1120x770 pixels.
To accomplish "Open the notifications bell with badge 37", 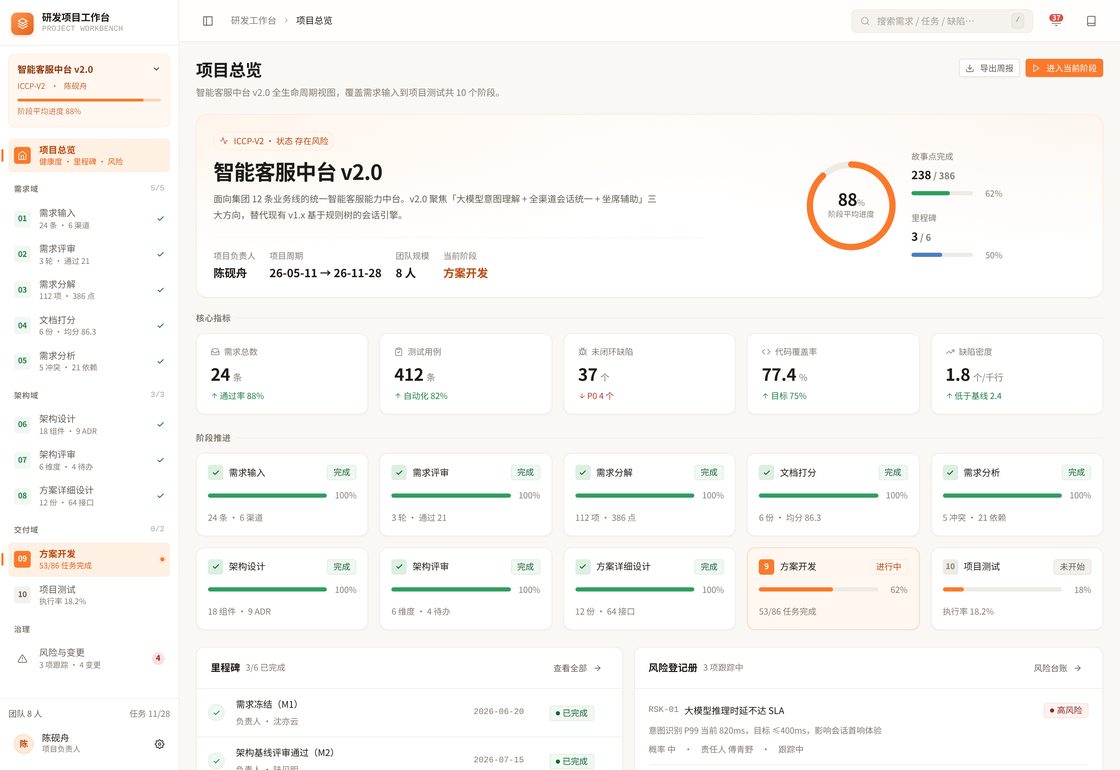I will [x=1056, y=21].
